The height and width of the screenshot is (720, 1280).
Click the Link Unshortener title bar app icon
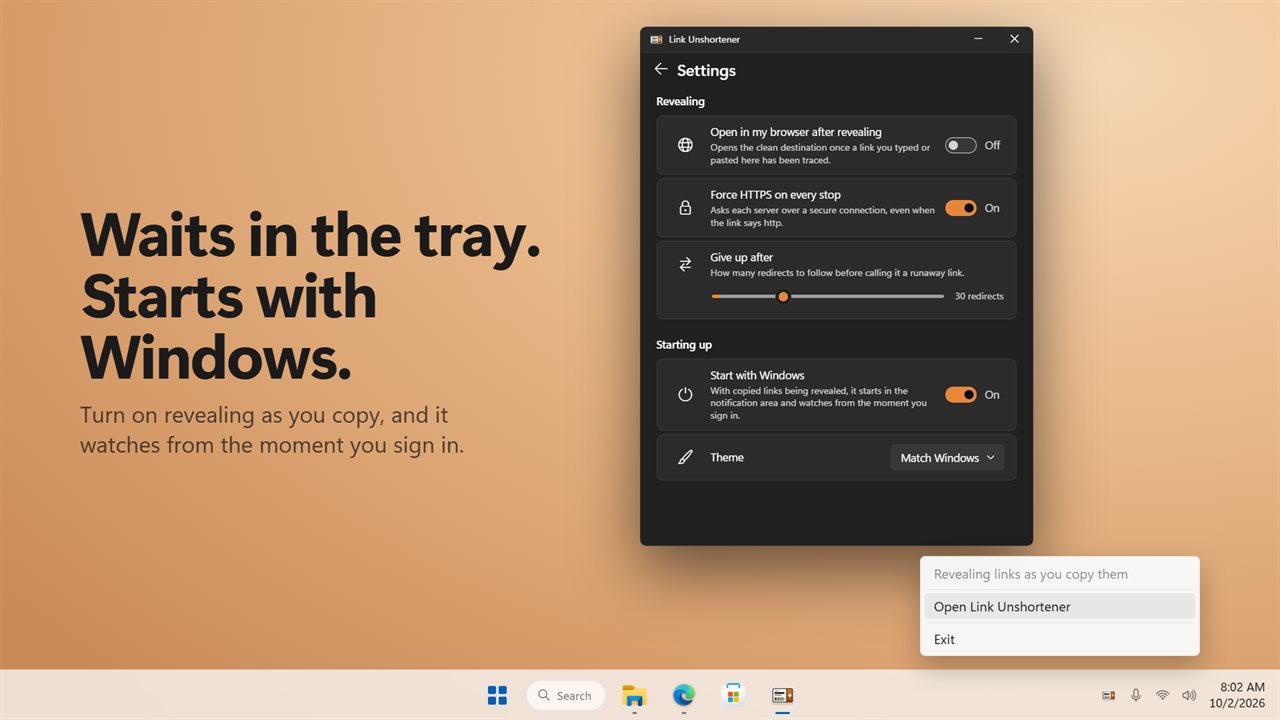point(656,39)
